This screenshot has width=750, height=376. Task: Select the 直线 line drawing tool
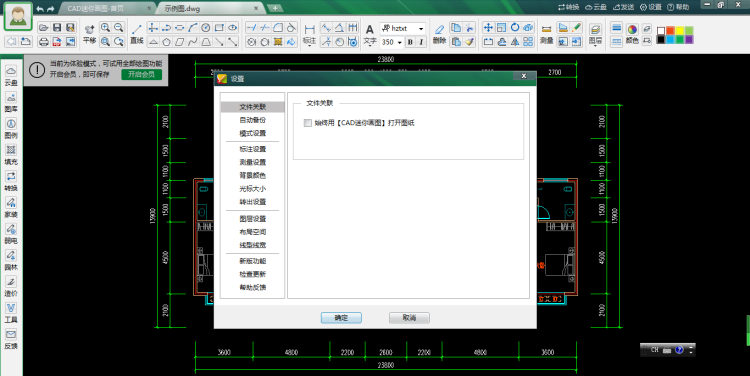coord(136,34)
